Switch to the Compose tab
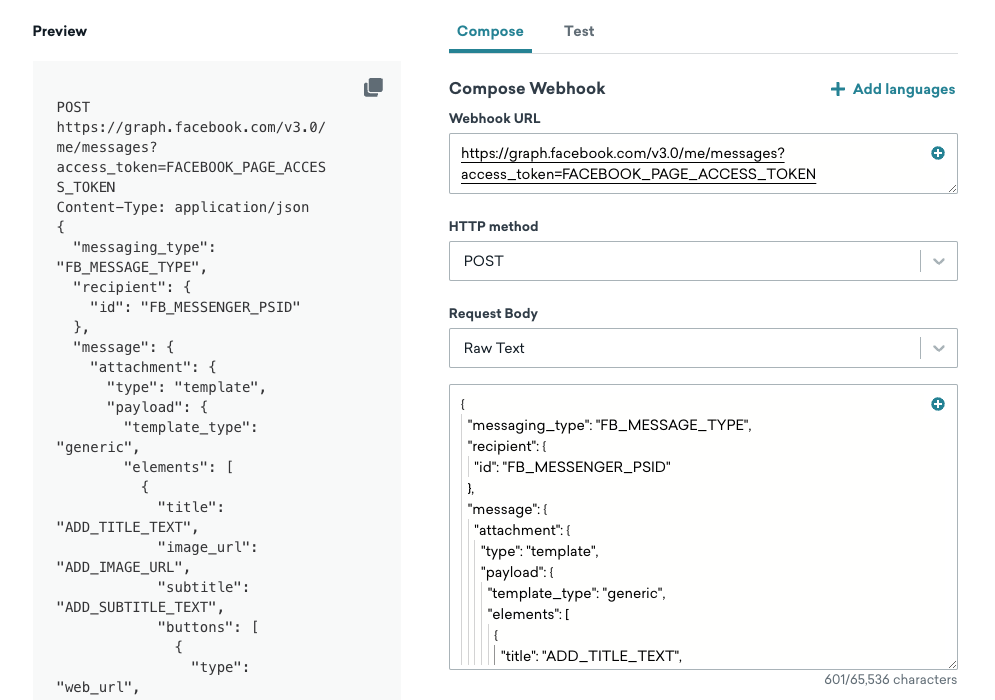995x700 pixels. [490, 31]
